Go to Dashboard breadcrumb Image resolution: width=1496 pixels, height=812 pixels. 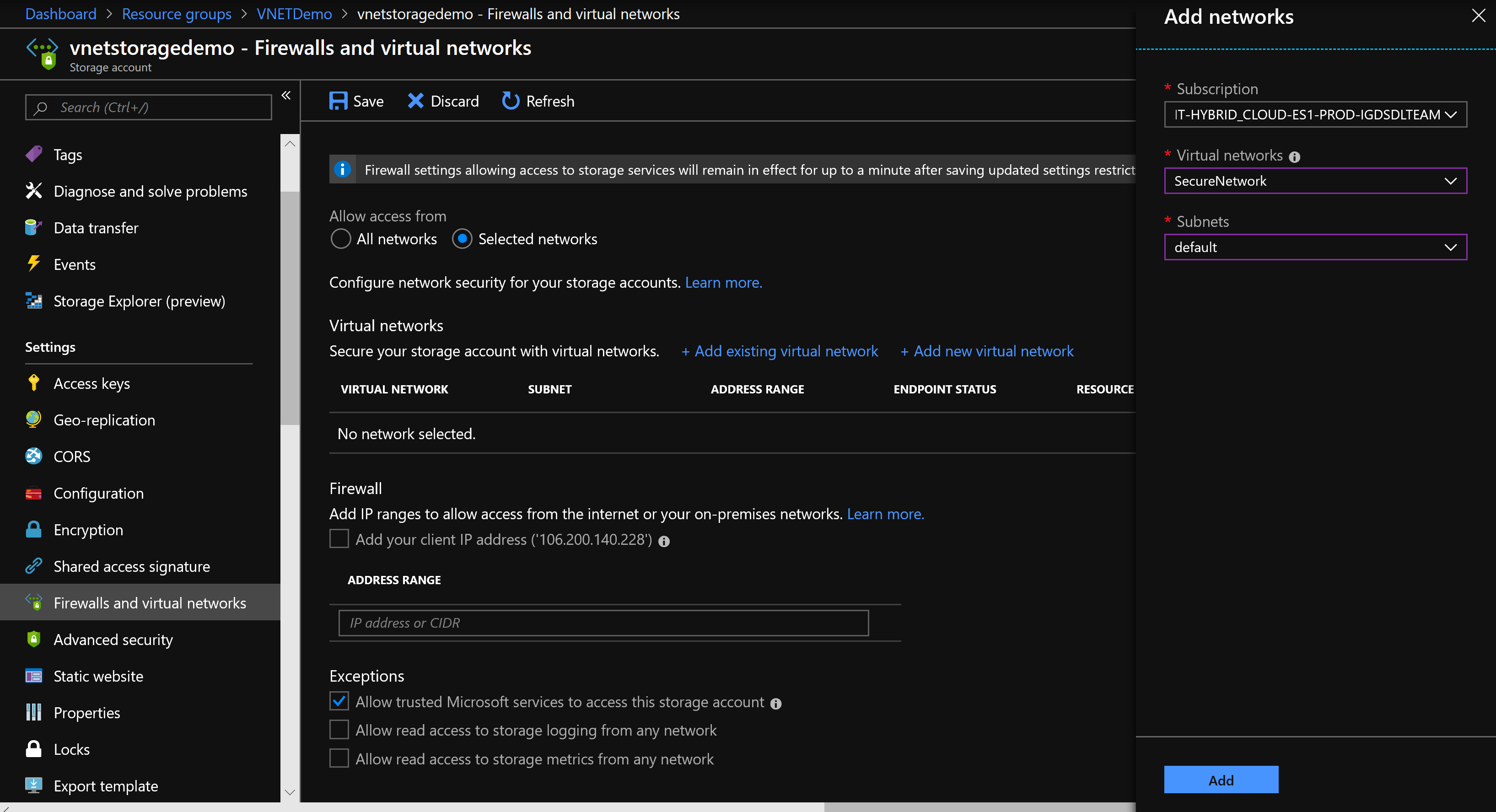click(61, 14)
